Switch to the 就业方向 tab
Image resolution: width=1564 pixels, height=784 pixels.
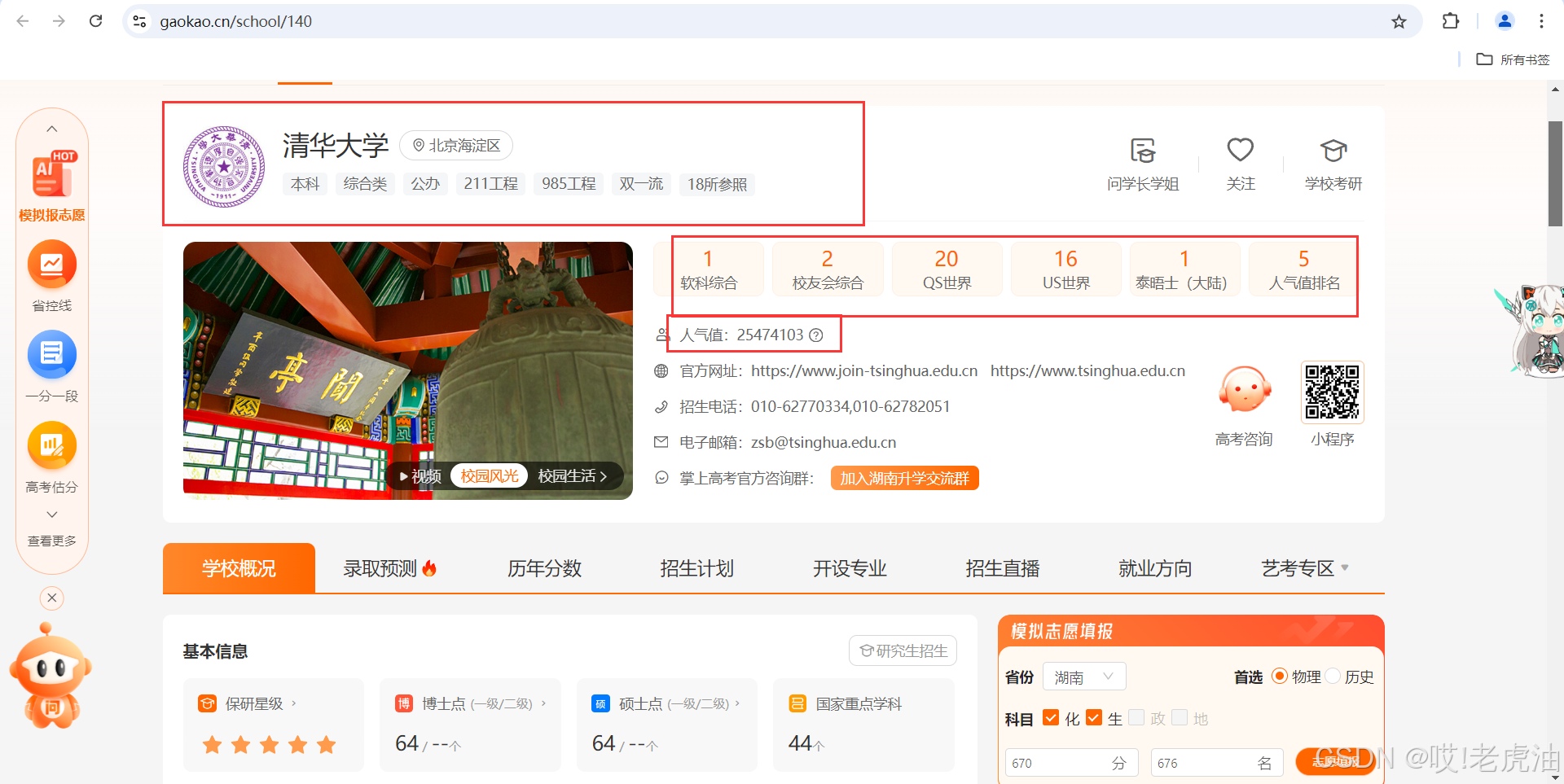(x=1155, y=568)
